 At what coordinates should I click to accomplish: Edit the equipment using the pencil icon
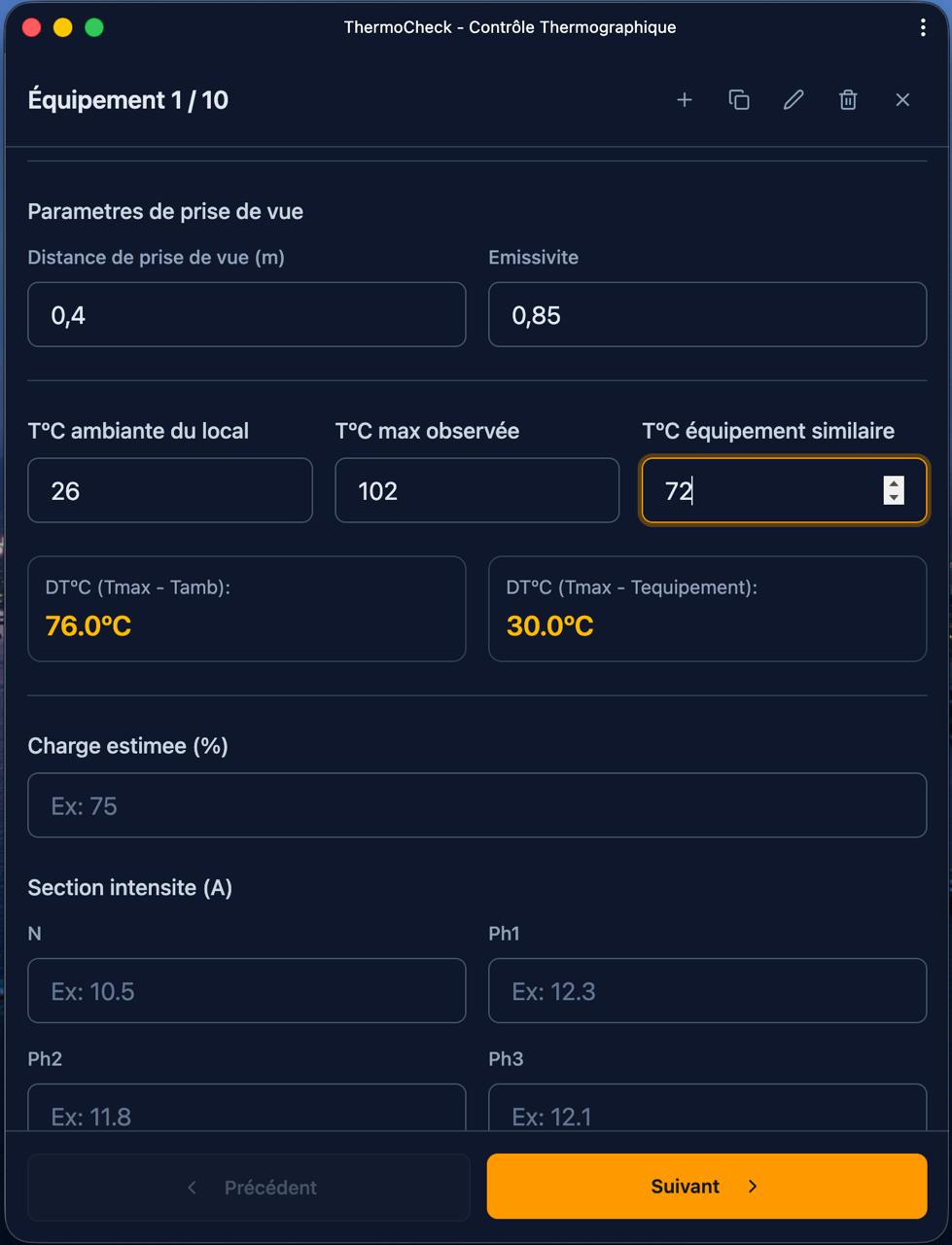[793, 99]
